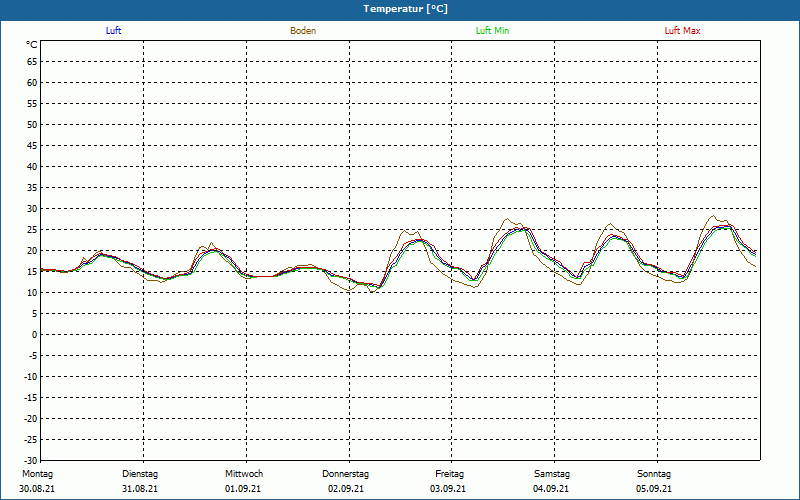Viewport: 800px width, 500px height.
Task: Click the '°C' axis unit label
Action: (32, 45)
